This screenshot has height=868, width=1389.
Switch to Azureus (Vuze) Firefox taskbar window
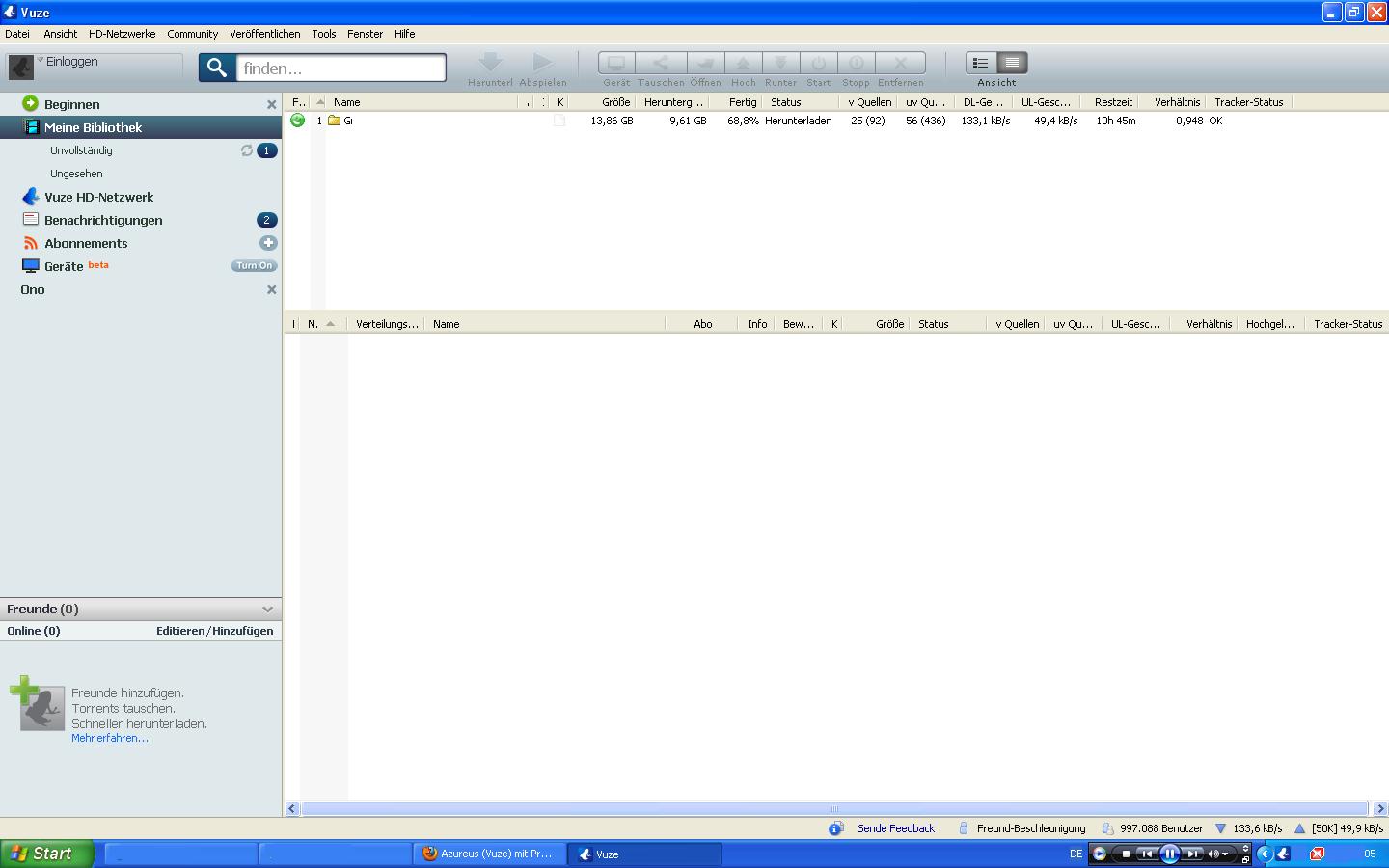489,854
